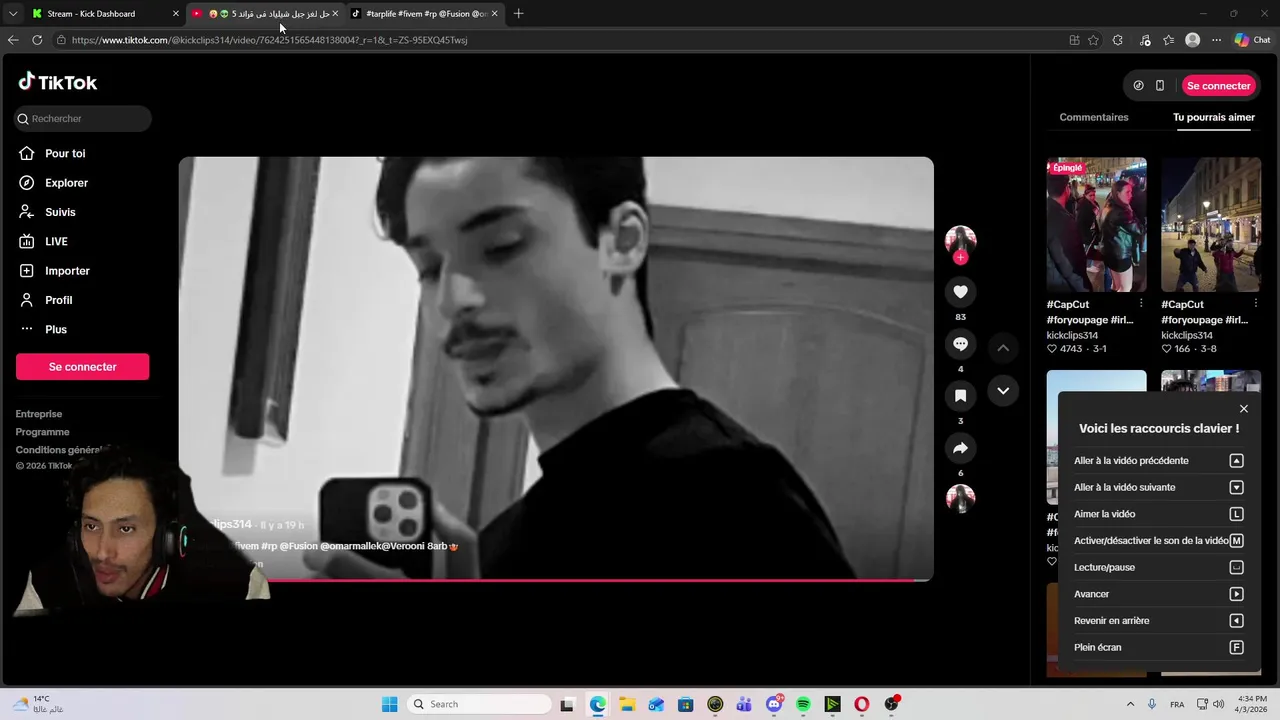Close the keyboard shortcuts popup
Image resolution: width=1280 pixels, height=720 pixels.
(x=1244, y=409)
